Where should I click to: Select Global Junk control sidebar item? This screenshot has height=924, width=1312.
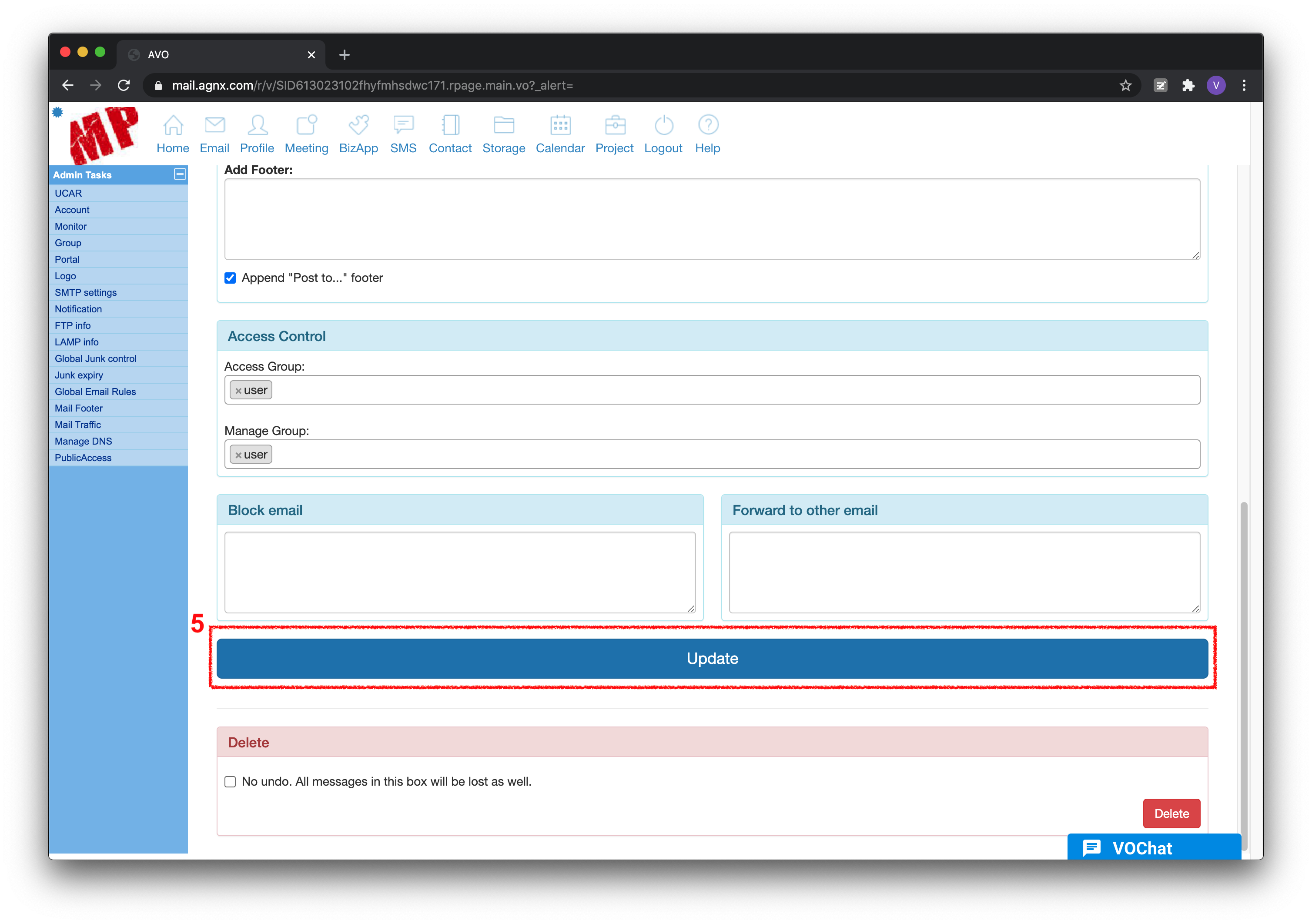95,358
